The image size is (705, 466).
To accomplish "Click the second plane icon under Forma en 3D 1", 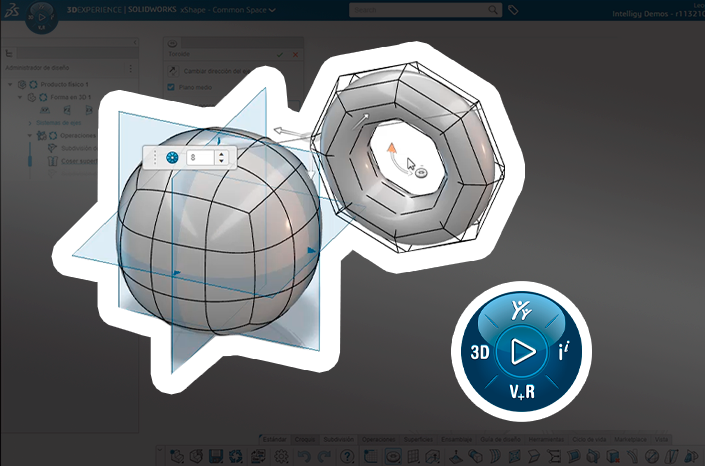I will pos(67,110).
